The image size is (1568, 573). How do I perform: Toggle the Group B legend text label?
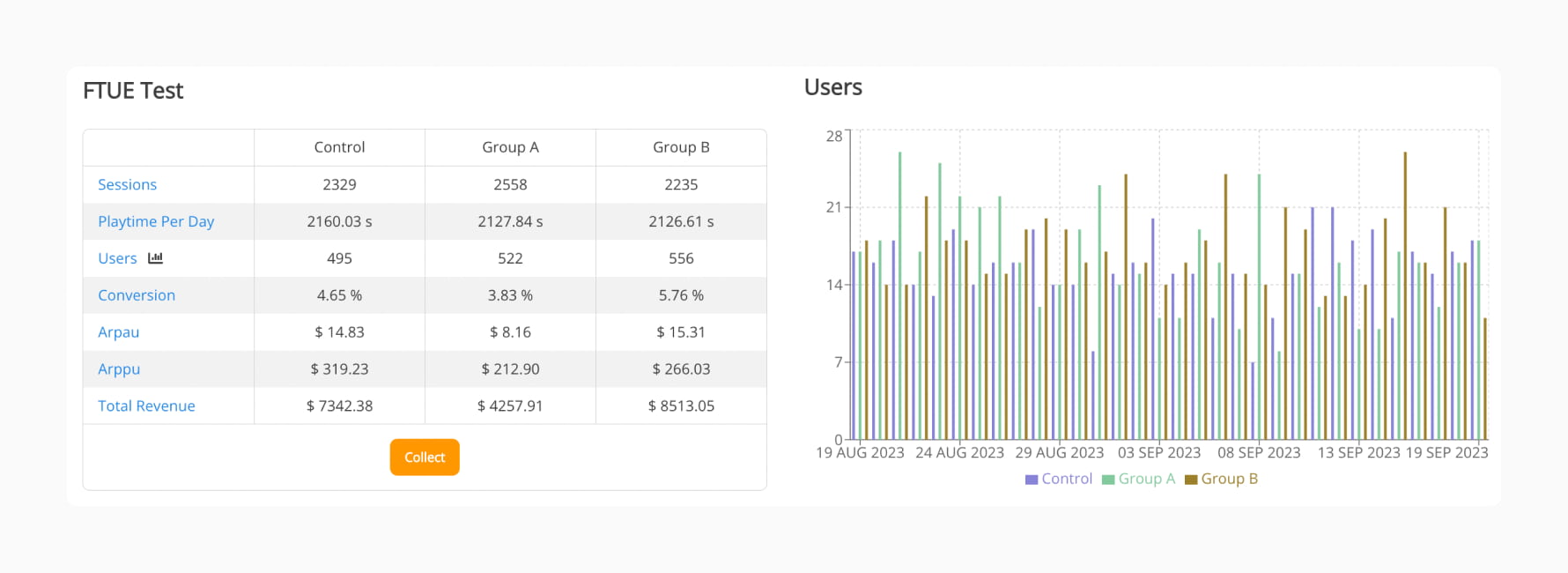1229,479
